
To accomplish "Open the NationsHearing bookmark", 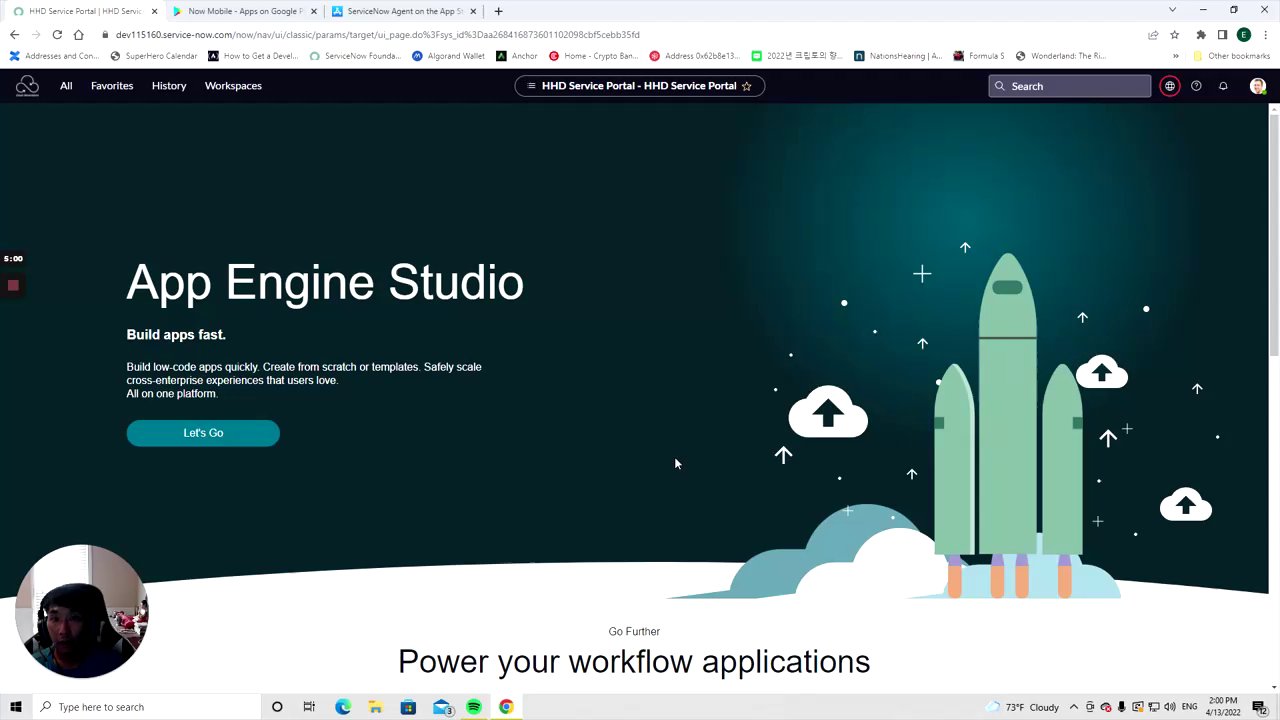I will pos(898,56).
